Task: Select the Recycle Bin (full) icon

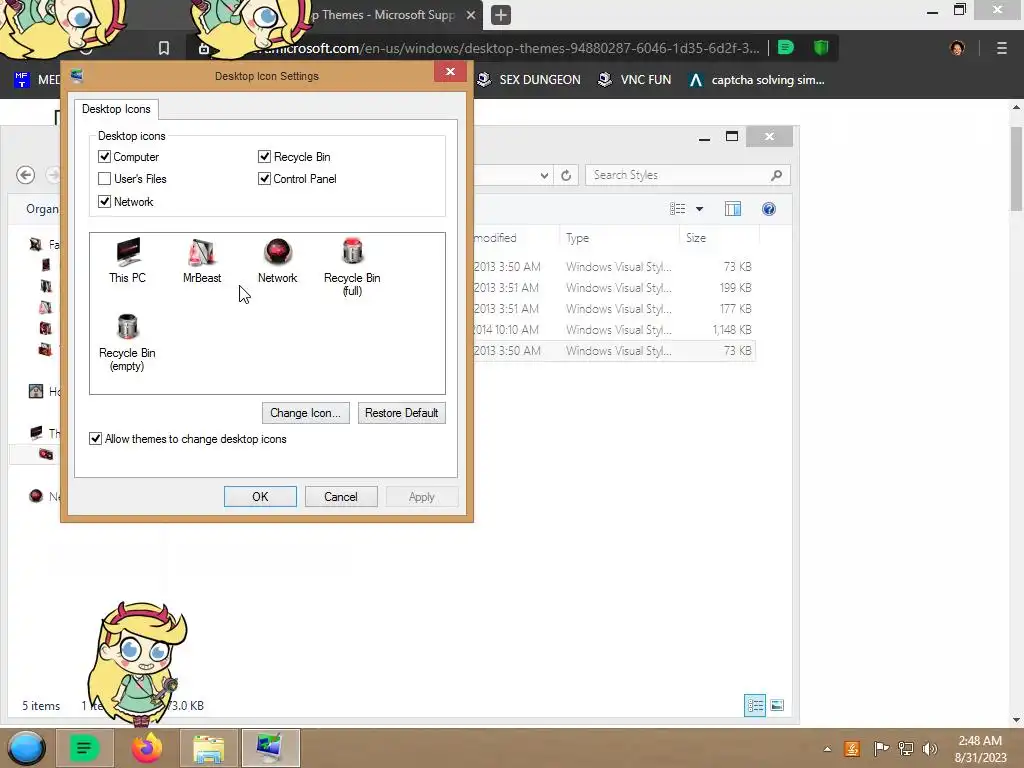Action: pyautogui.click(x=352, y=266)
